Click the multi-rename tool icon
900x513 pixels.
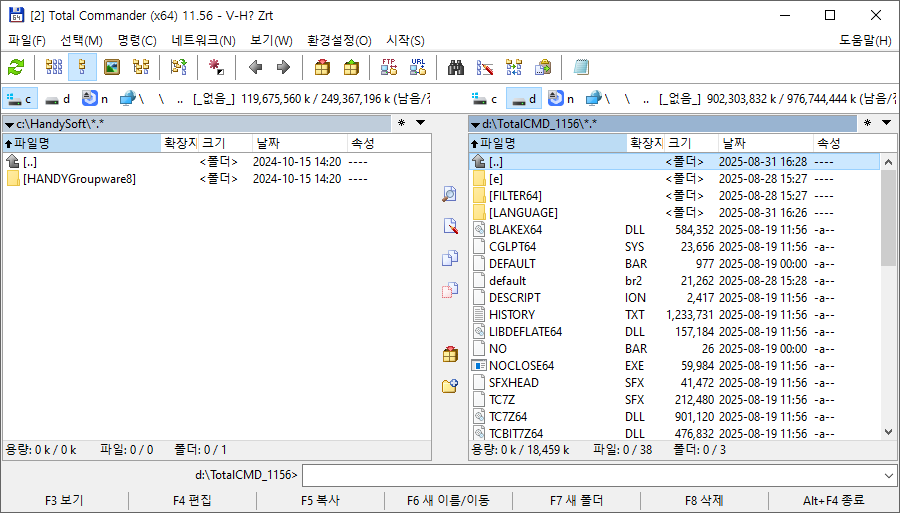tap(485, 67)
